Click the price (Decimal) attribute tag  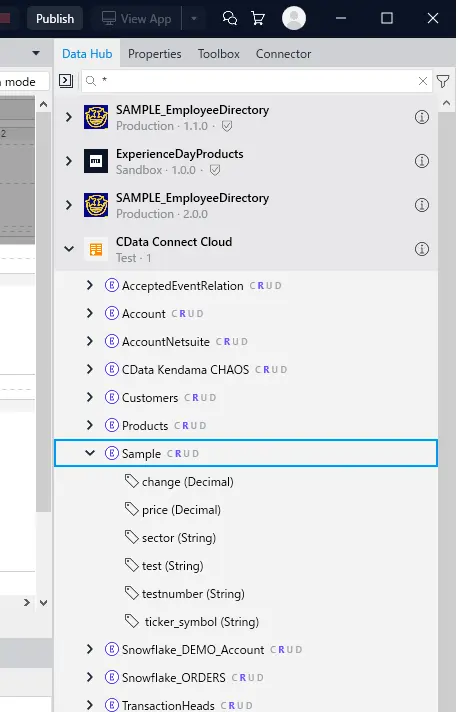point(173,509)
